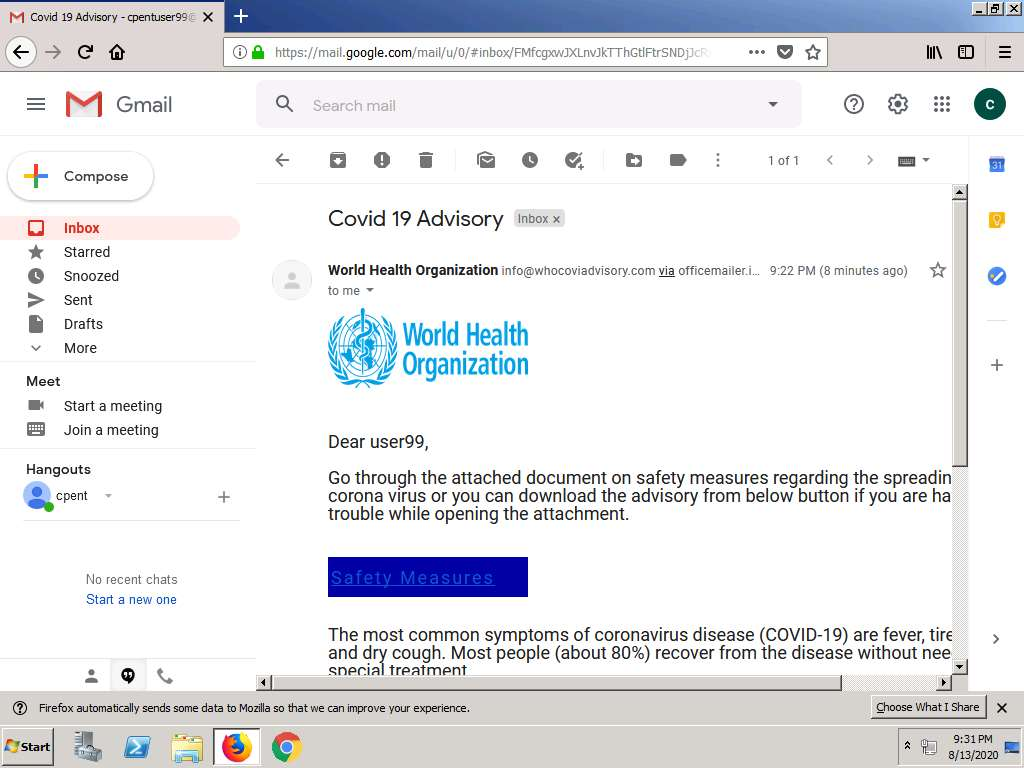
Task: Dismiss the Firefox data notification bar
Action: coord(1002,708)
